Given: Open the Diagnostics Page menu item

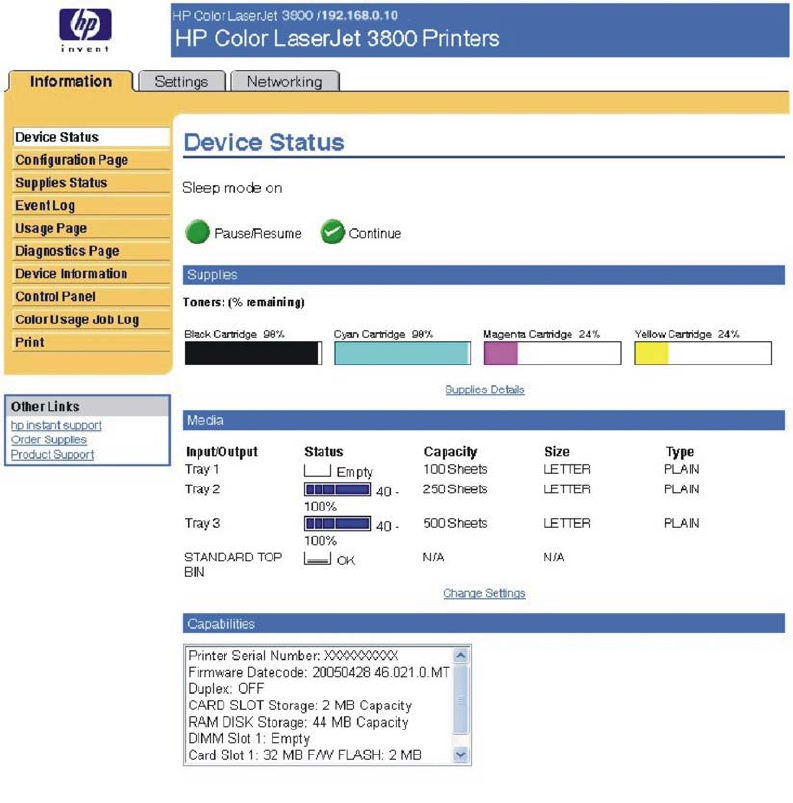Looking at the screenshot, I should click(91, 251).
